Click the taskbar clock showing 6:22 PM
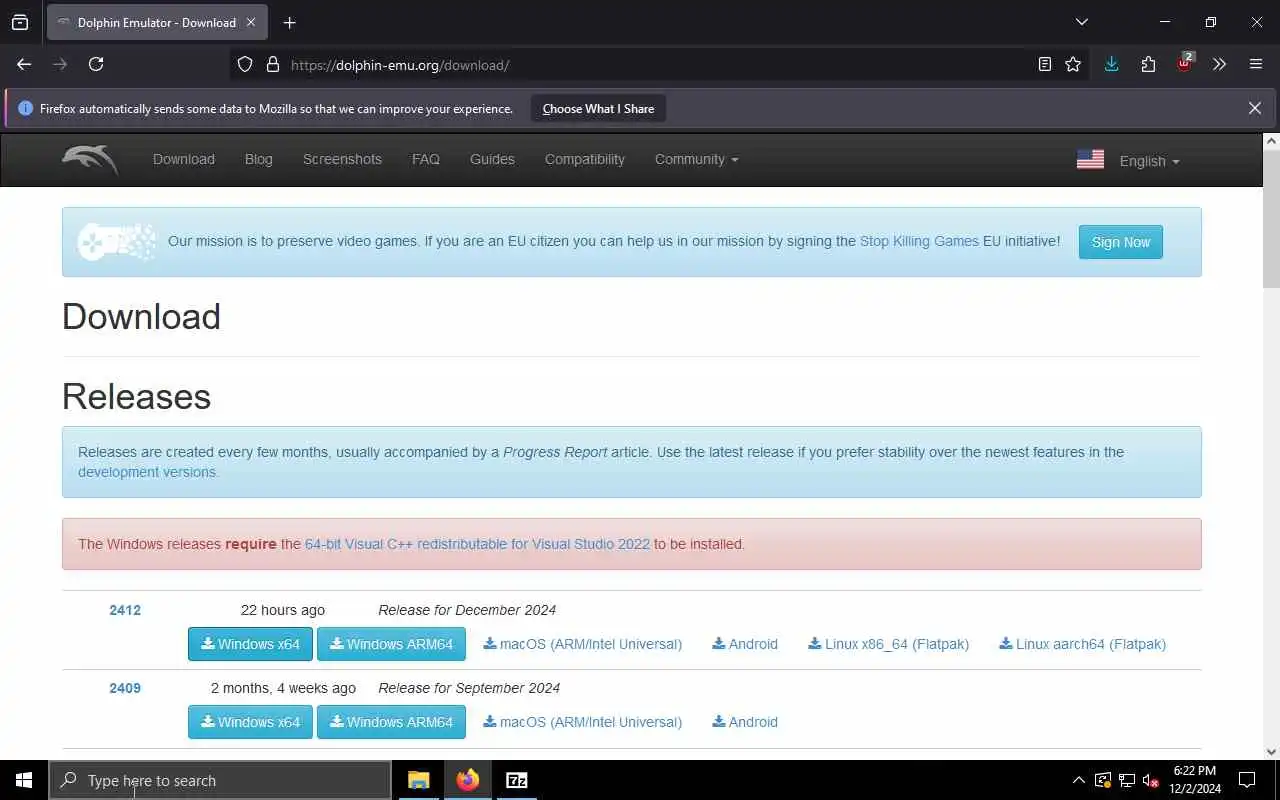1280x800 pixels. pyautogui.click(x=1194, y=780)
